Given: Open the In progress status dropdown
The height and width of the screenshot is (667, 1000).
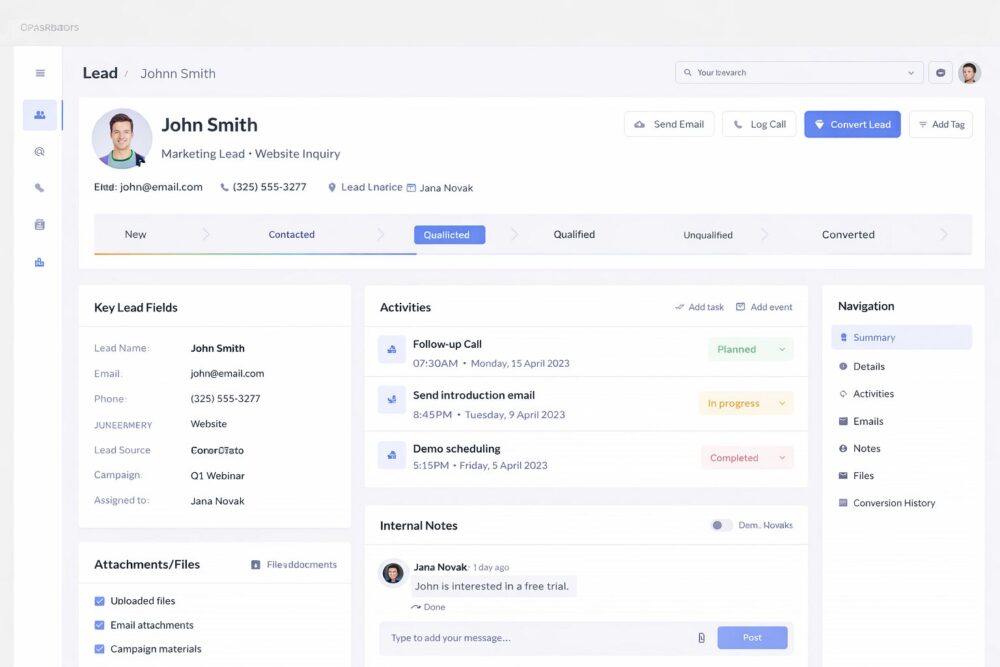Looking at the screenshot, I should [746, 404].
